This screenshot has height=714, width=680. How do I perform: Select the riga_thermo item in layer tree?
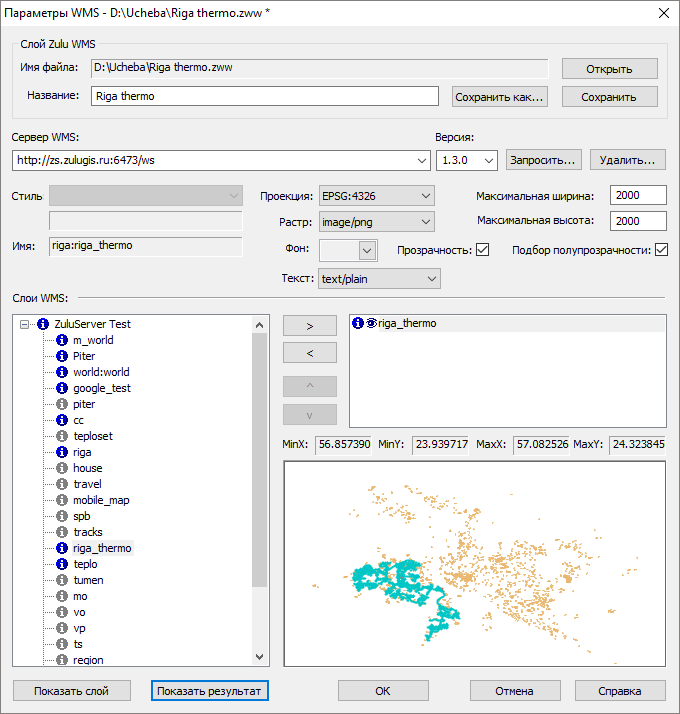[102, 548]
